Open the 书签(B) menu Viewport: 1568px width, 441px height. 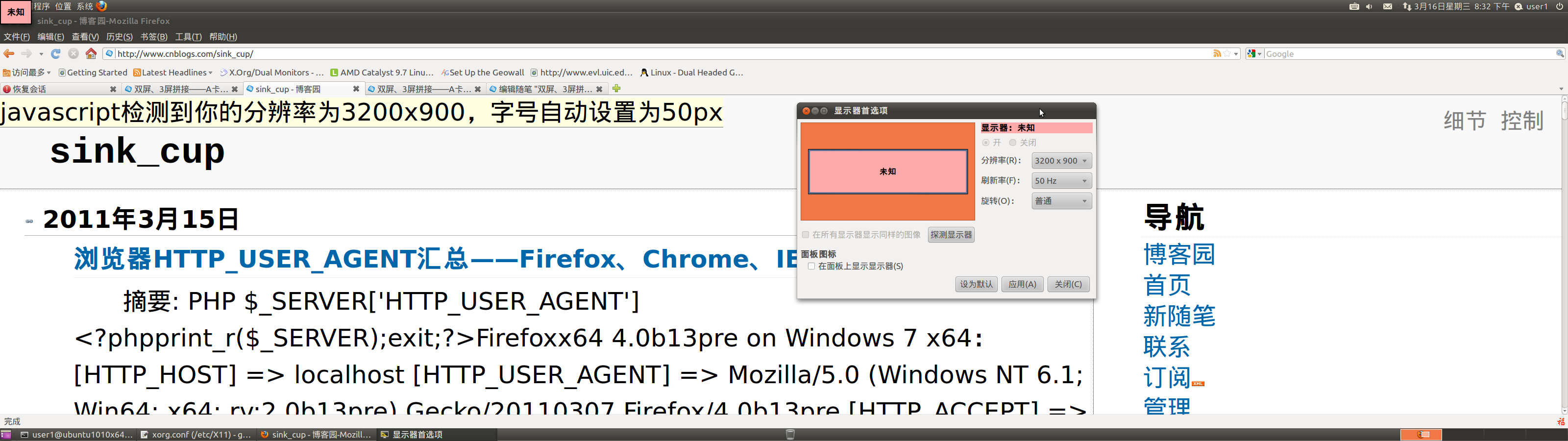click(x=154, y=37)
